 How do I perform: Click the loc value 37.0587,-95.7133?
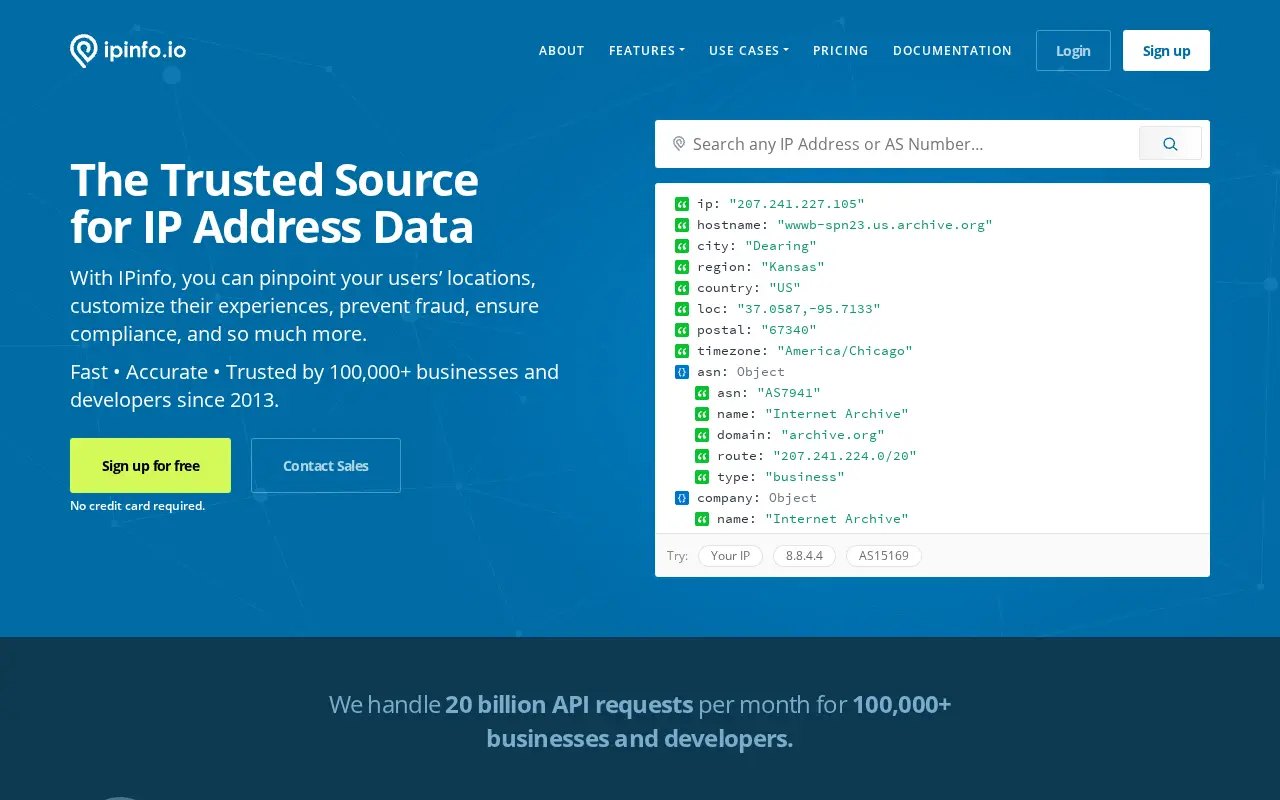(x=809, y=309)
